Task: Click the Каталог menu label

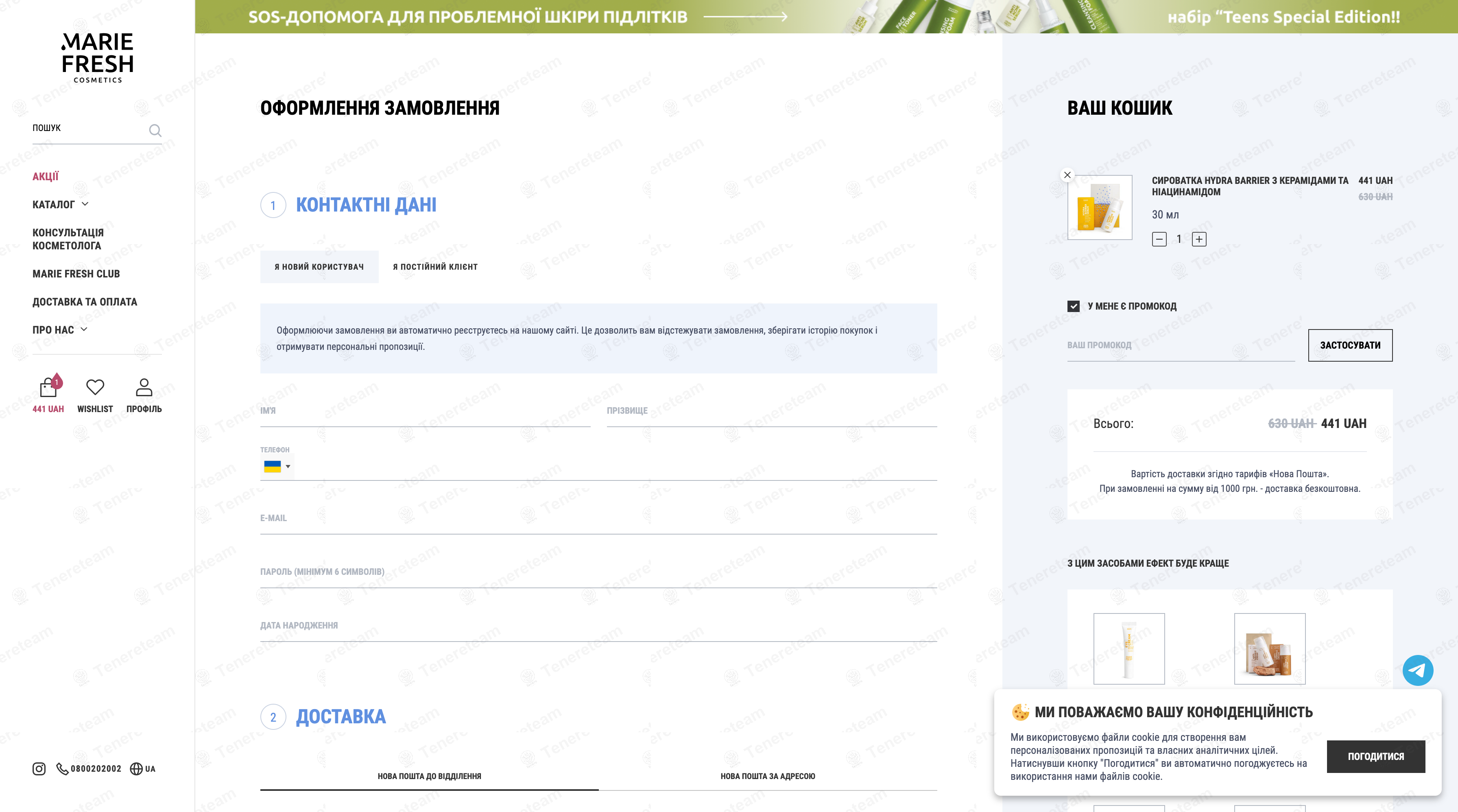Action: click(54, 205)
